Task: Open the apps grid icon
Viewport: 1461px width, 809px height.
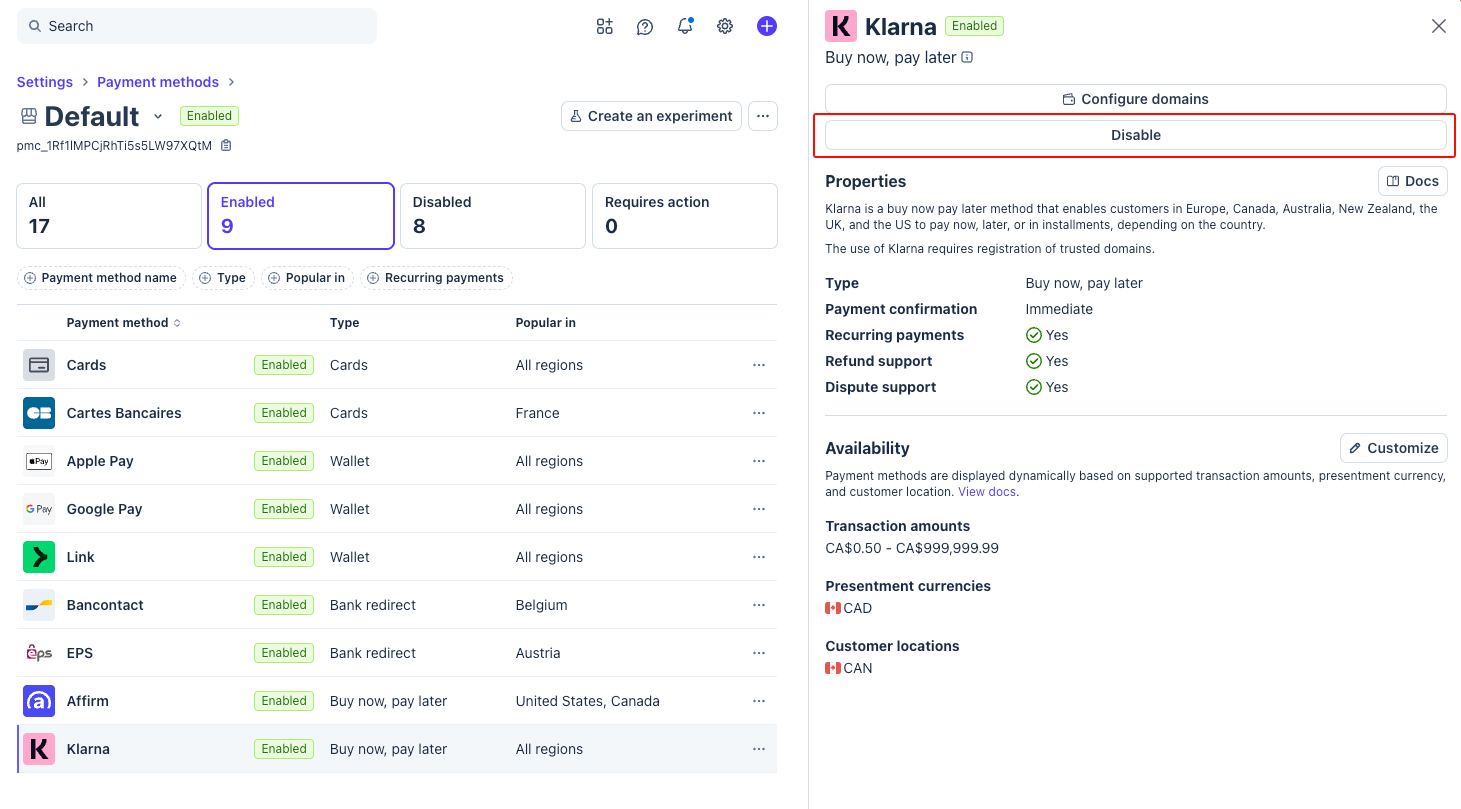Action: 604,27
